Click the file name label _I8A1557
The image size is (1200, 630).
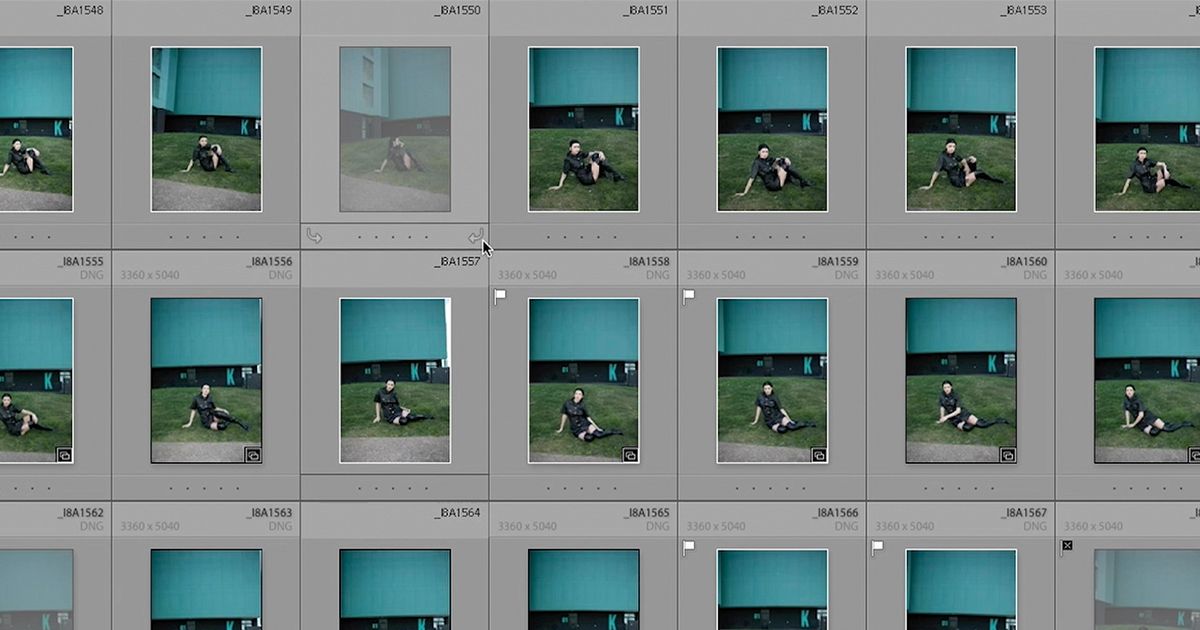click(x=457, y=262)
